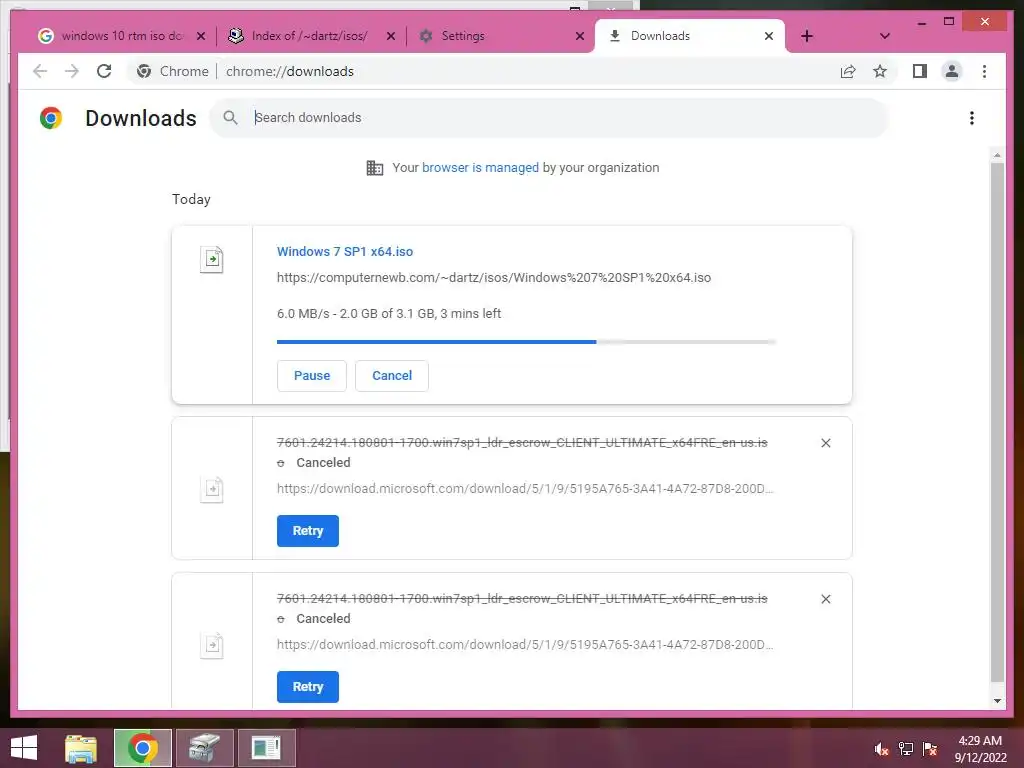Click the managed organization building icon
Viewport: 1024px width, 768px height.
(x=374, y=168)
